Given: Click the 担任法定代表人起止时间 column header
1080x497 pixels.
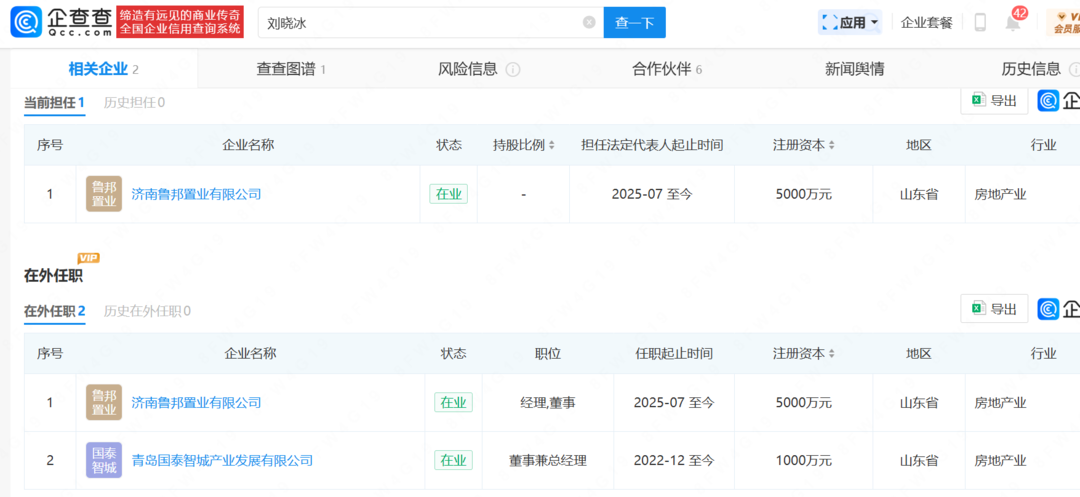Looking at the screenshot, I should 652,145.
